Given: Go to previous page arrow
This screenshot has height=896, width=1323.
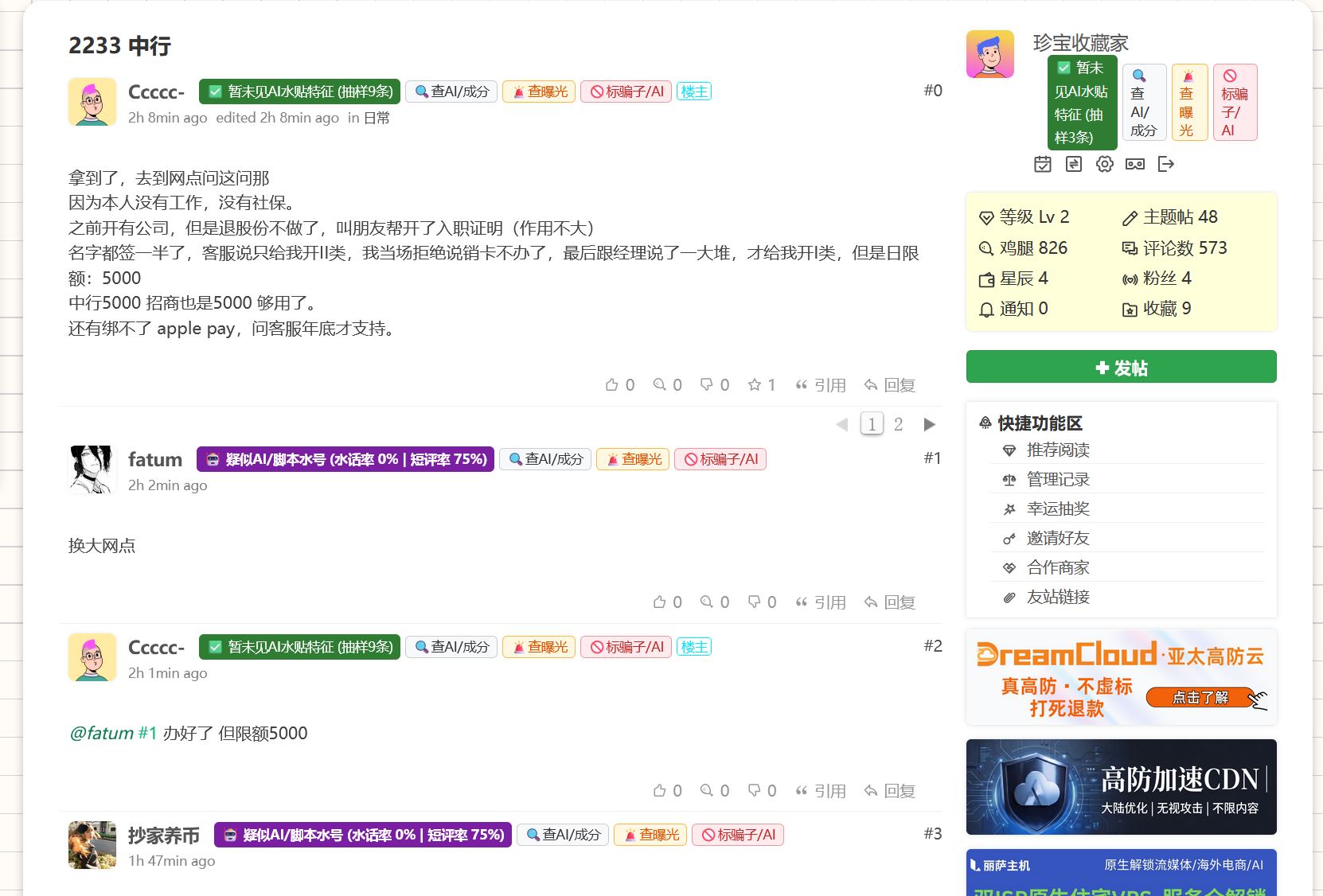Looking at the screenshot, I should click(842, 424).
